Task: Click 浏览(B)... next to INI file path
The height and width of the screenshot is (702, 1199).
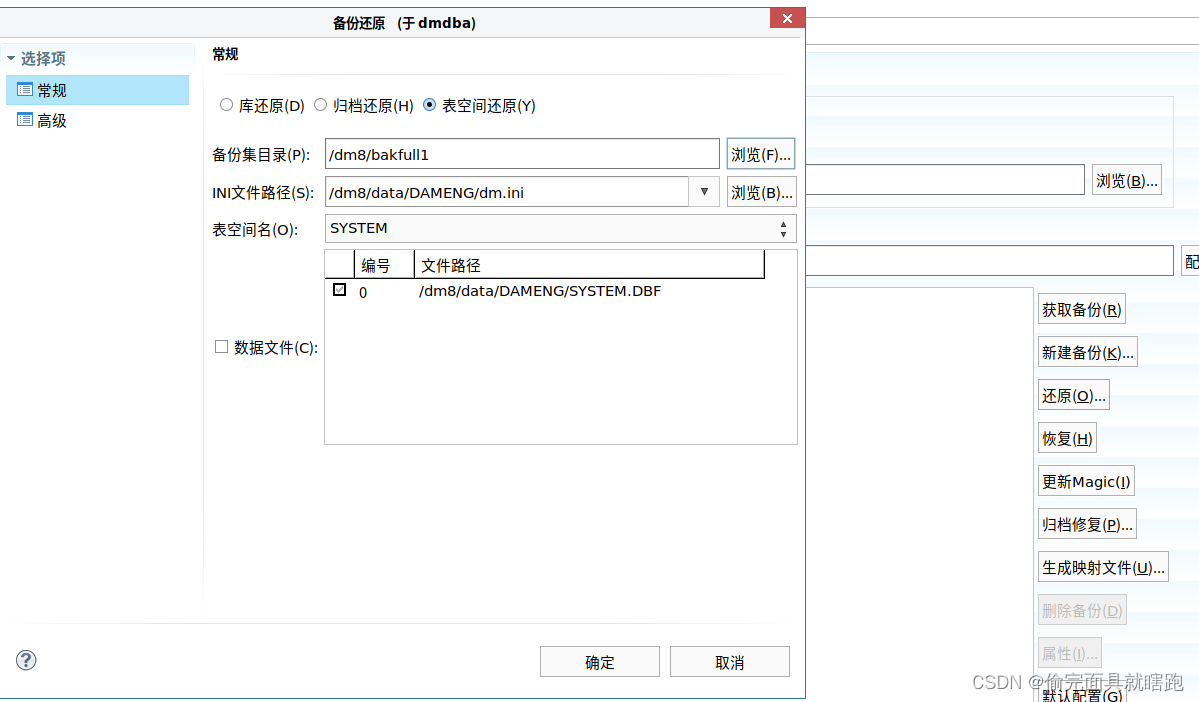Action: click(x=761, y=192)
